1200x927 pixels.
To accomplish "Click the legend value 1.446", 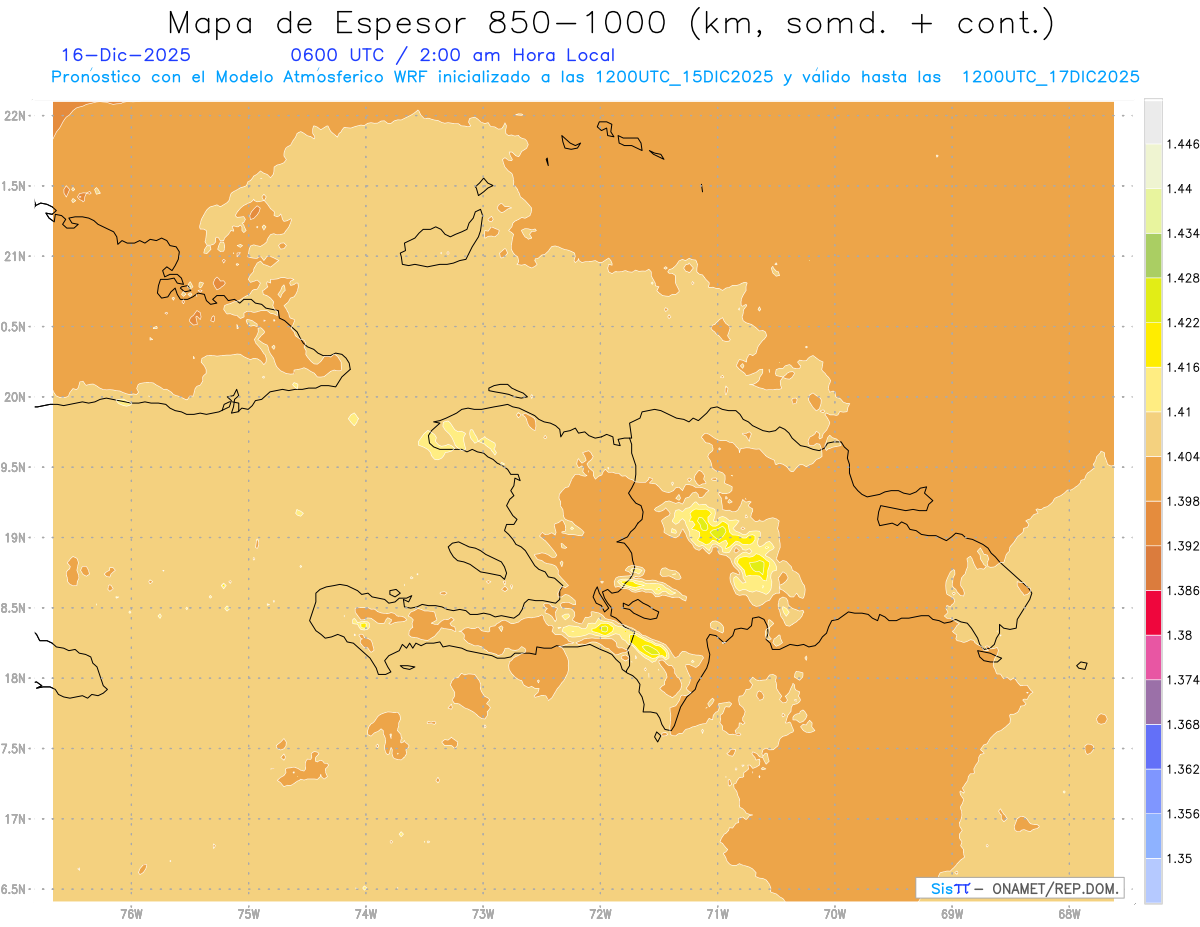I will click(1183, 144).
